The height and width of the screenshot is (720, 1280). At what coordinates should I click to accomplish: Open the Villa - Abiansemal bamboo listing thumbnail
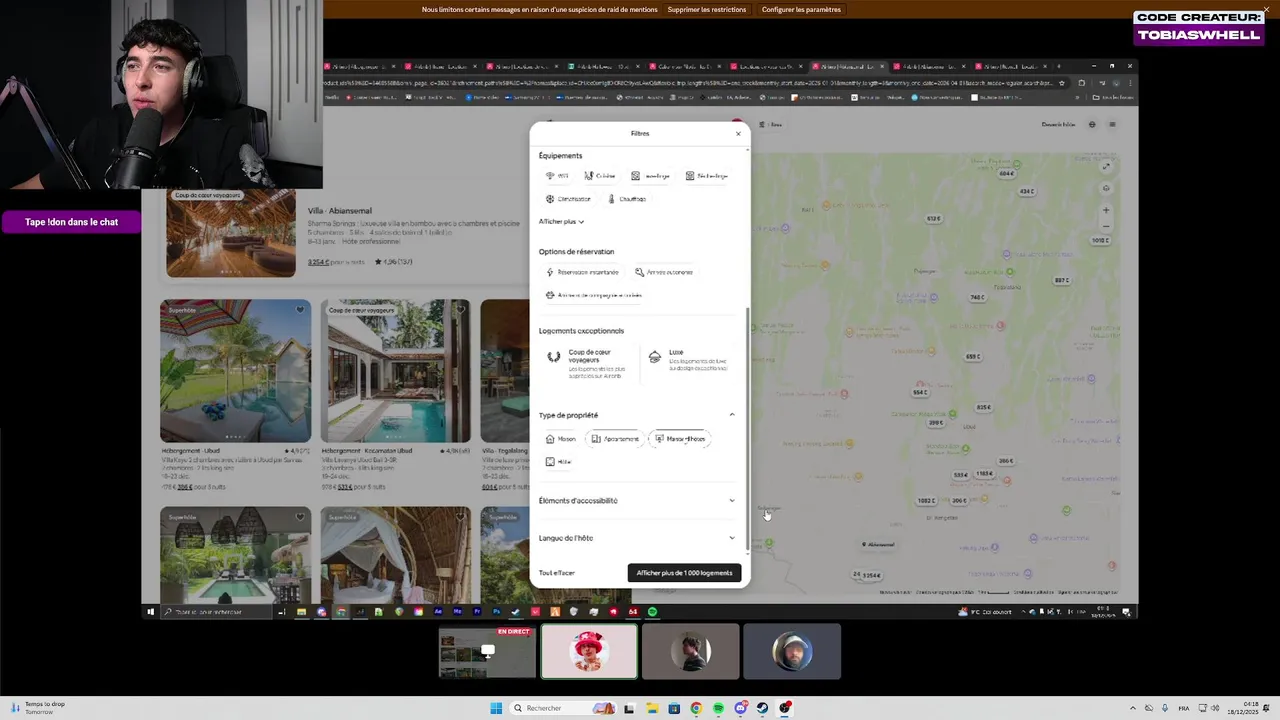coord(231,232)
